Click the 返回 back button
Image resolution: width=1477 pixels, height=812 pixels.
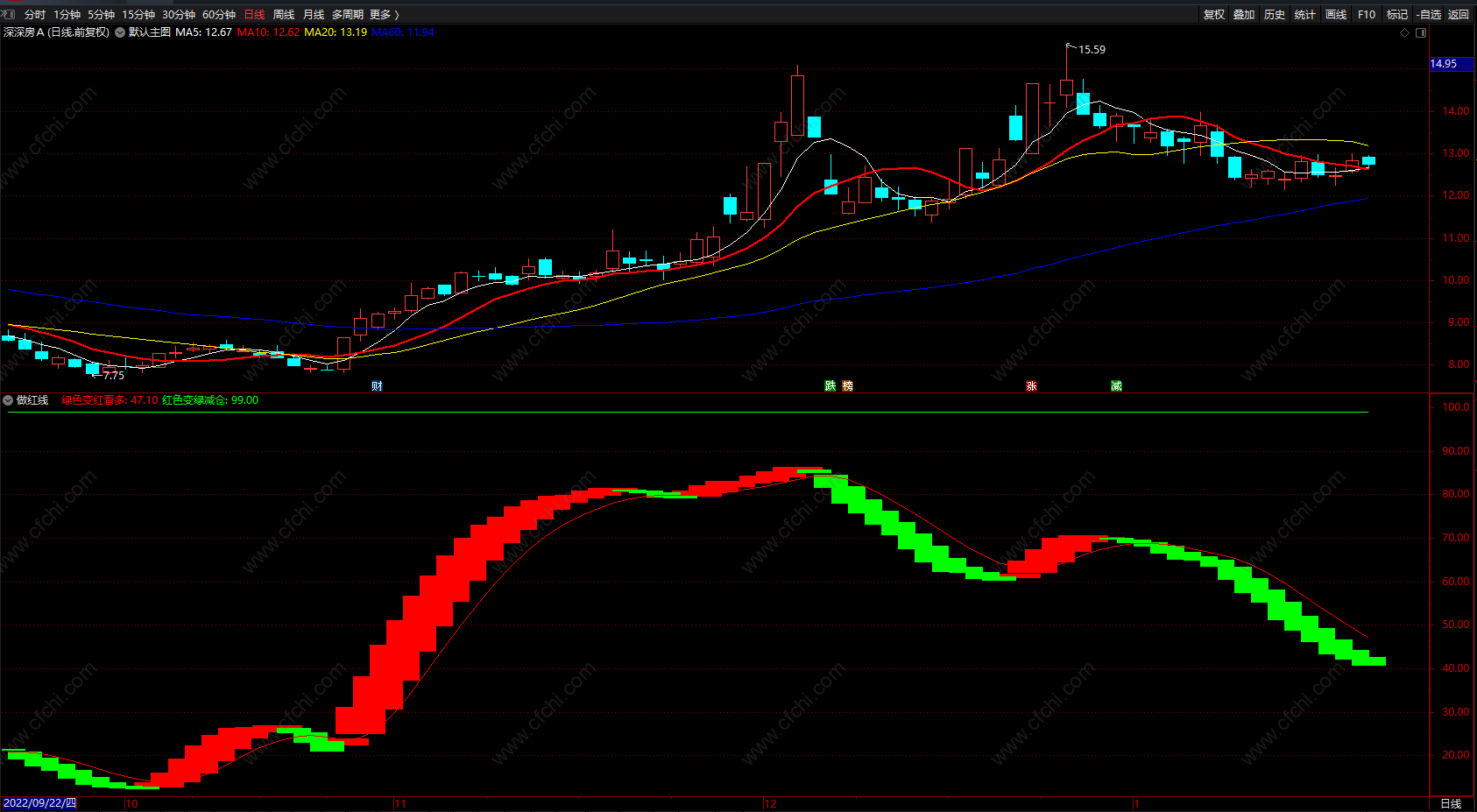(x=1459, y=14)
